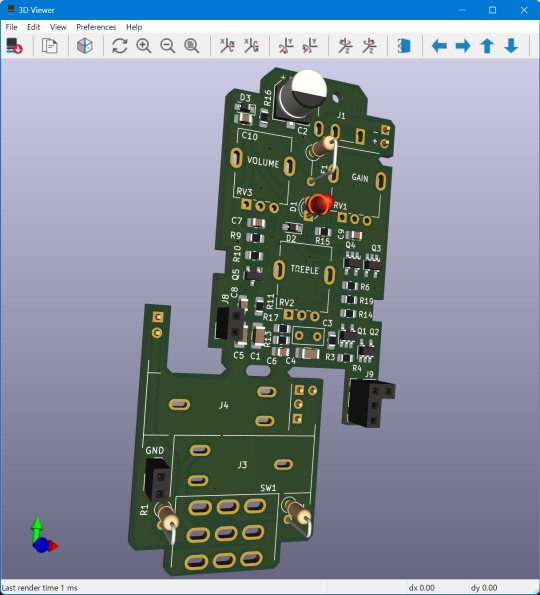Click the dy 0.00 status field

coord(484,587)
